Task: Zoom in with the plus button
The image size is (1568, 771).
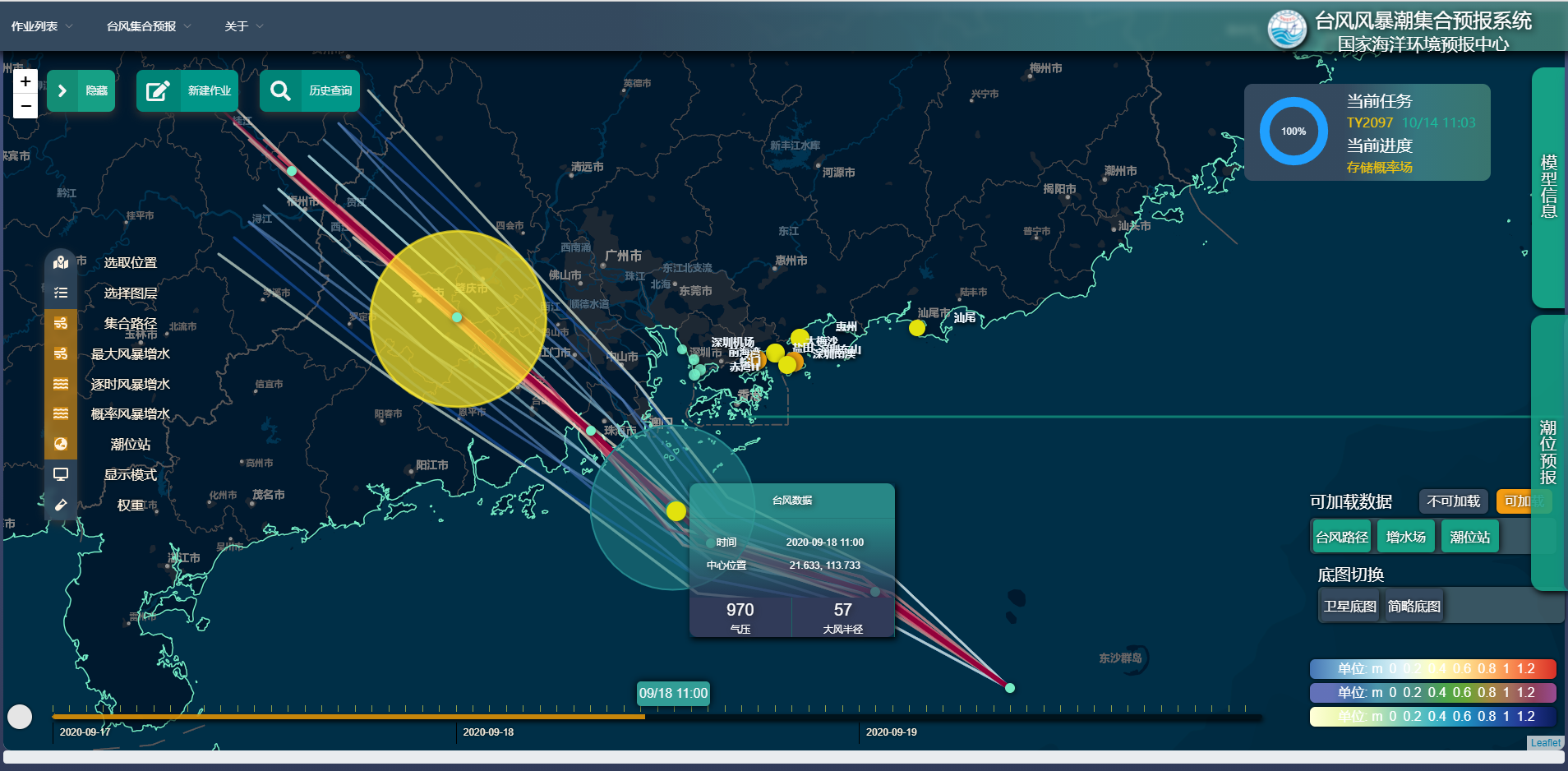Action: click(25, 81)
